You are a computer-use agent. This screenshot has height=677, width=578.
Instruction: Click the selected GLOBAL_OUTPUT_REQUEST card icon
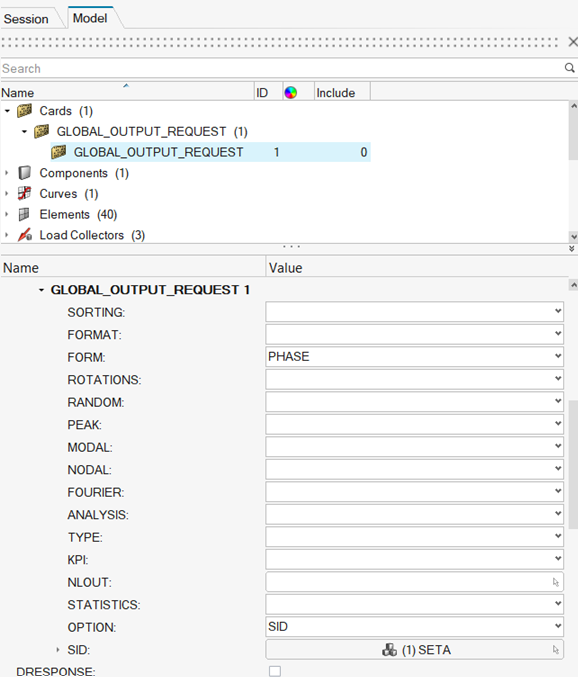(59, 152)
